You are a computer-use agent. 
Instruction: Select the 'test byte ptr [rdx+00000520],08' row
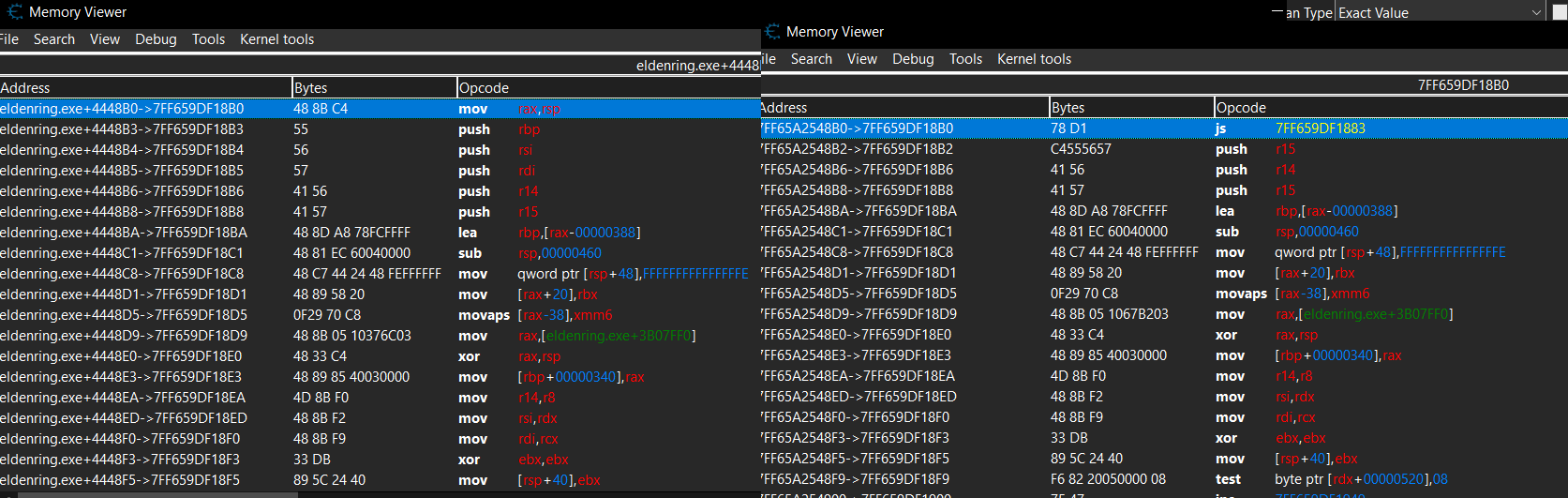tap(1162, 479)
